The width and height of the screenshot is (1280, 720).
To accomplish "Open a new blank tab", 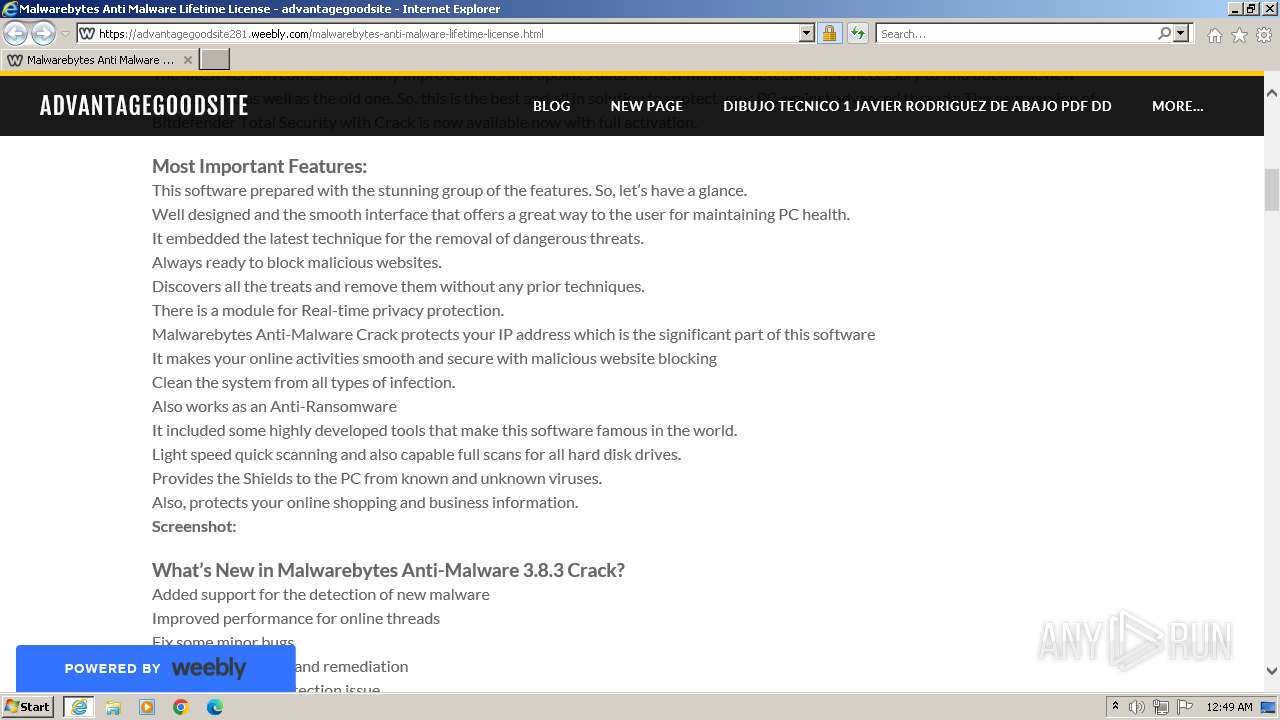I will [215, 60].
